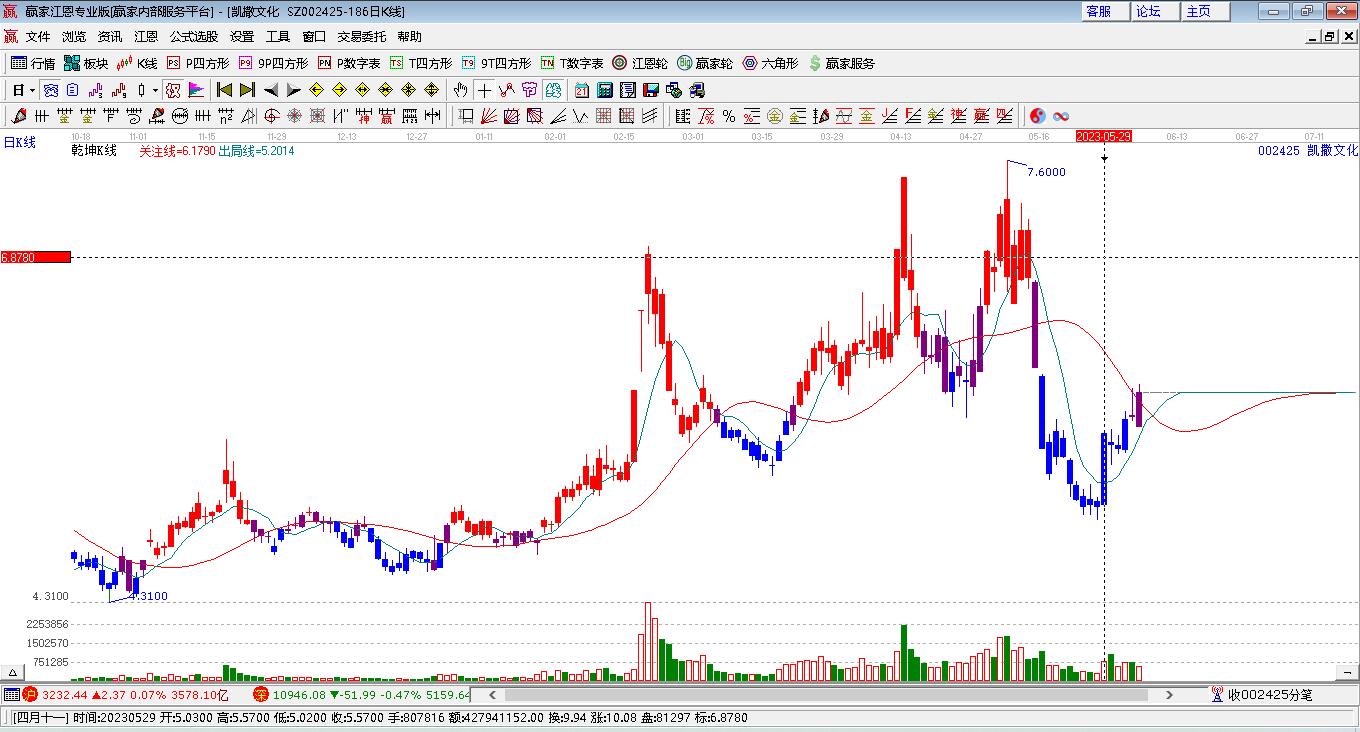The height and width of the screenshot is (732, 1360).
Task: Open the 9T四方形 tool
Action: (x=496, y=63)
